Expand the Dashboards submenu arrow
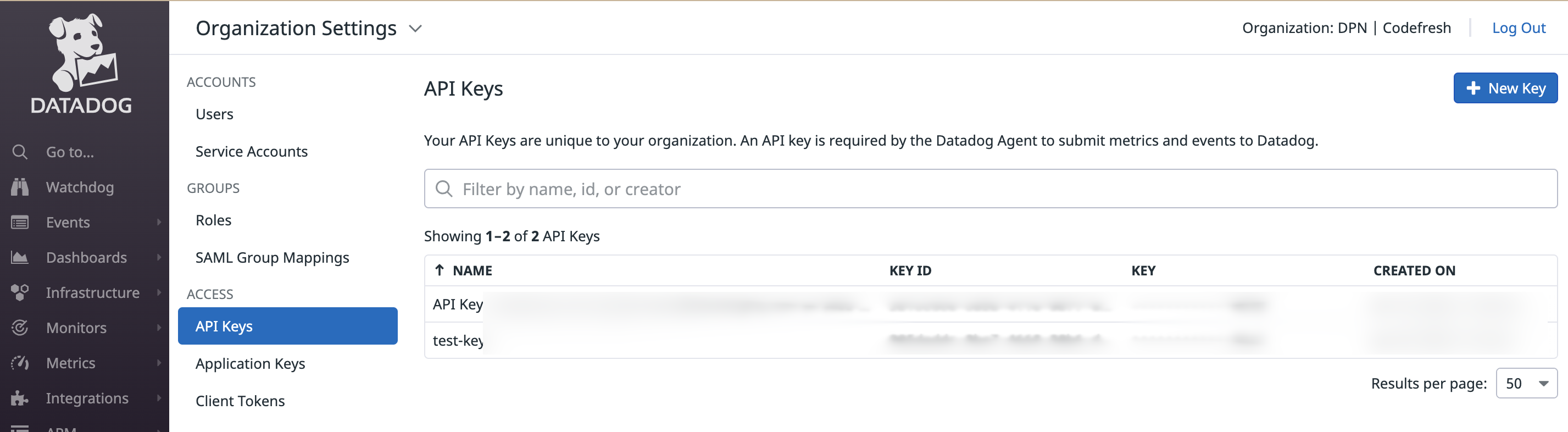Screen dimensions: 1568x432 [159, 258]
